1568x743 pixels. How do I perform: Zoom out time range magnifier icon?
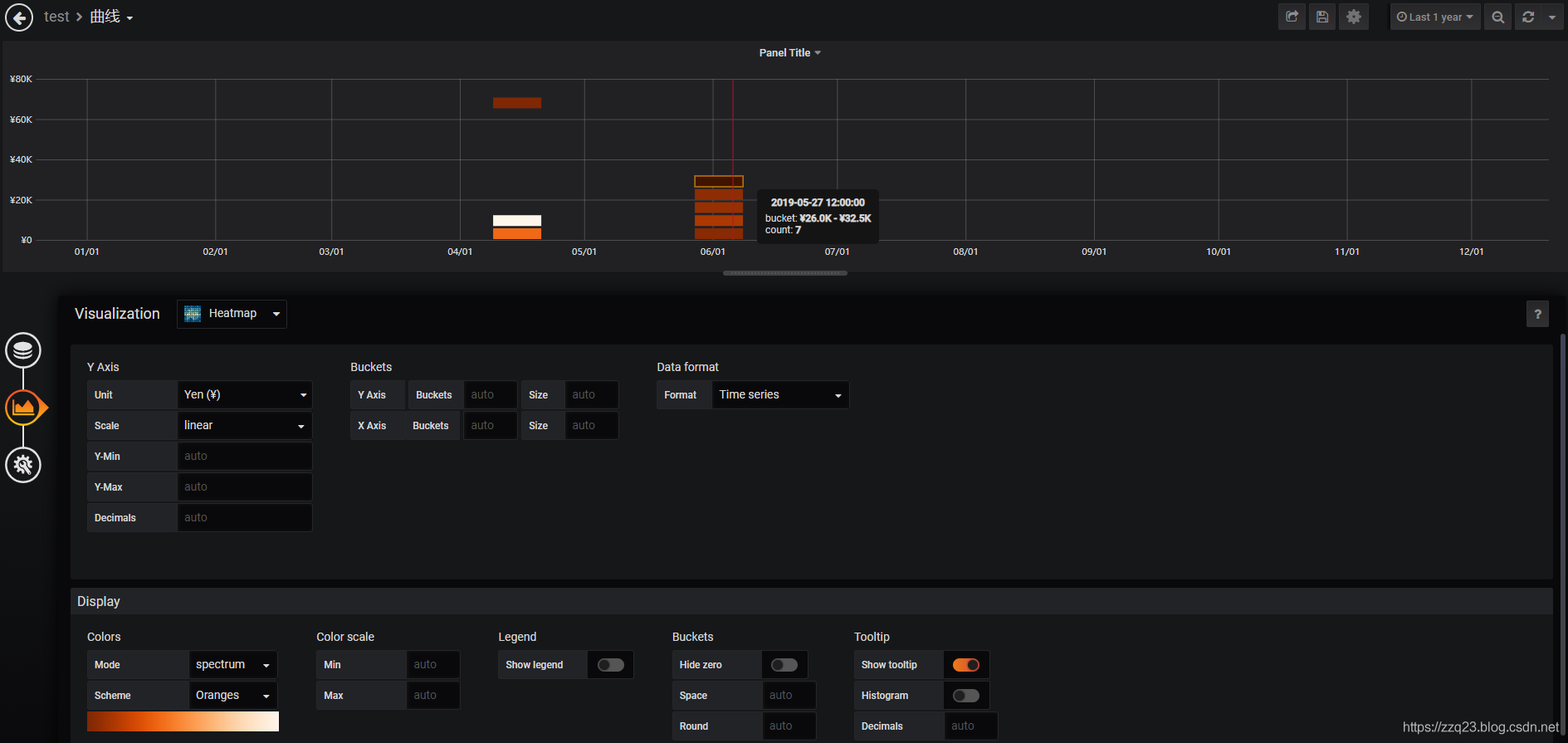tap(1497, 17)
